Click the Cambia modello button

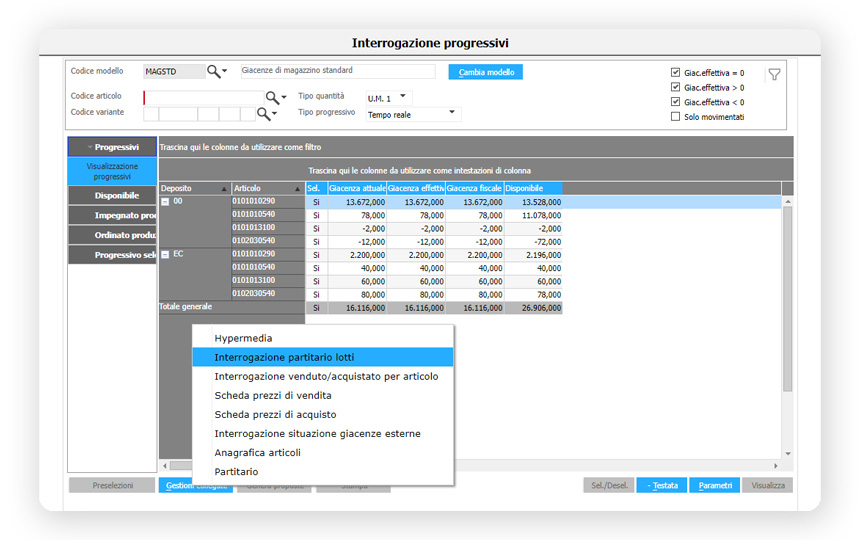[486, 72]
